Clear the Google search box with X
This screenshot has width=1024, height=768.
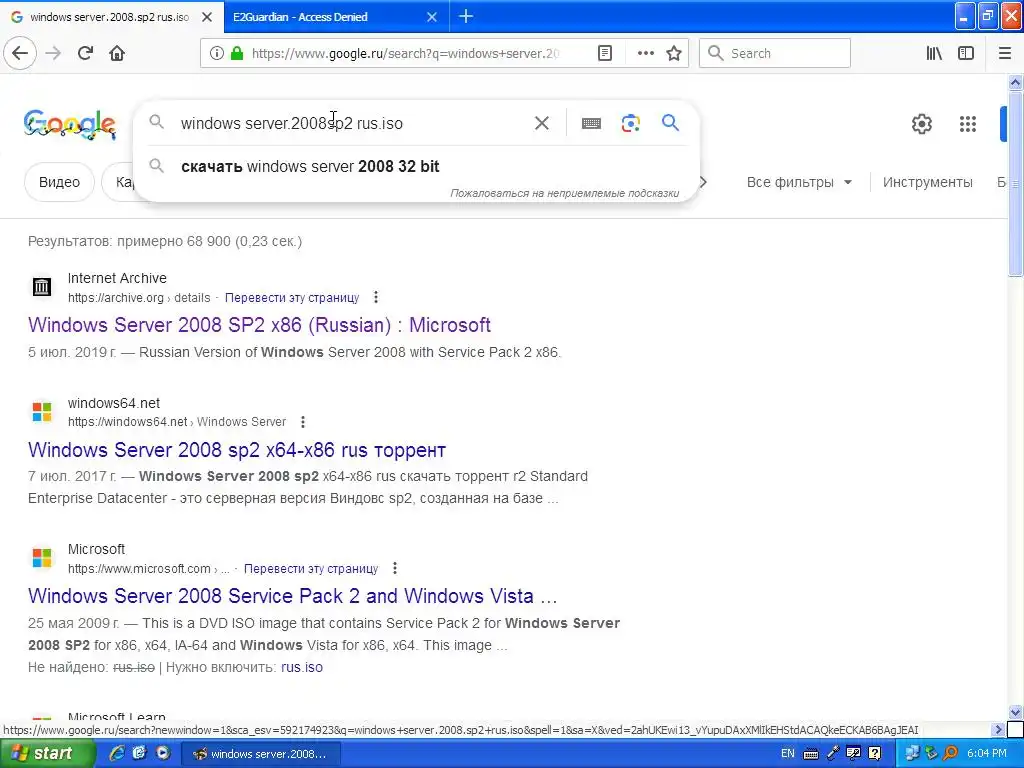pyautogui.click(x=541, y=123)
